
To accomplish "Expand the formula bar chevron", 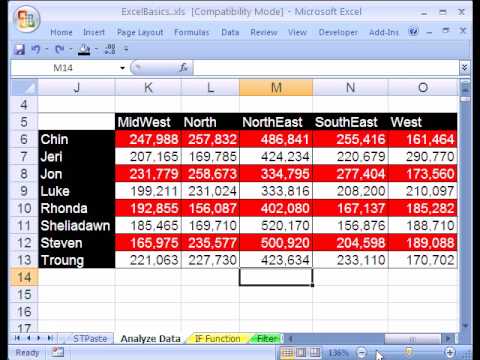I will pos(464,68).
